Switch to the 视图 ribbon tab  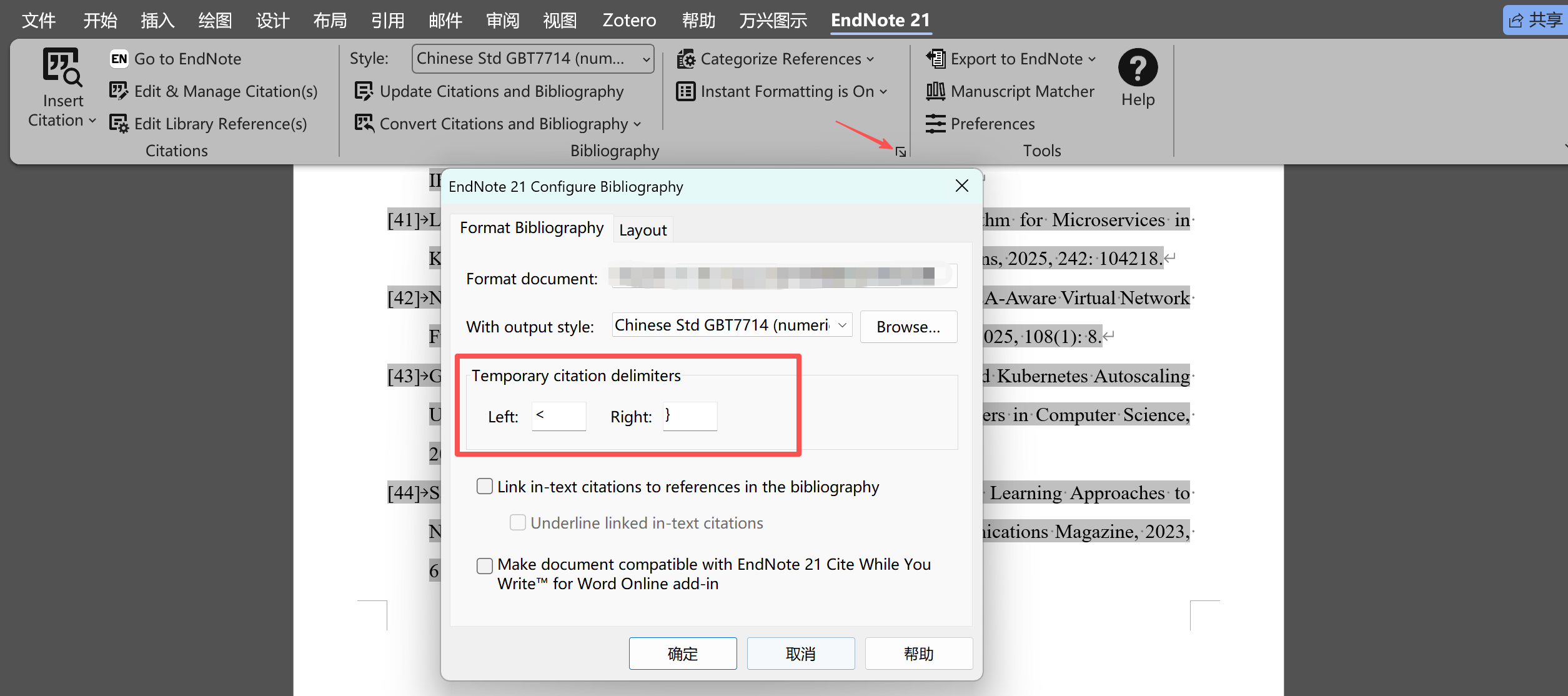point(560,21)
